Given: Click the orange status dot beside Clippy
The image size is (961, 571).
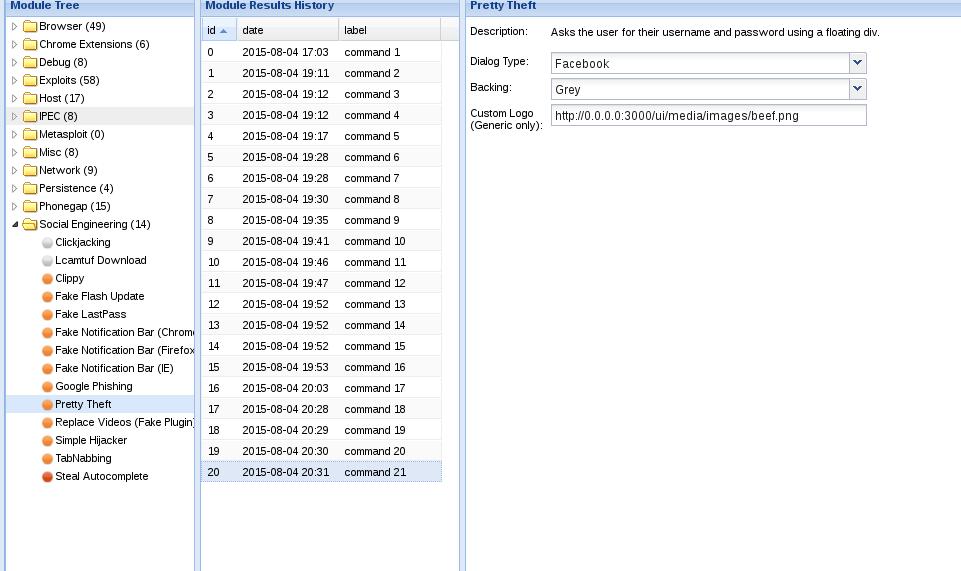Looking at the screenshot, I should (47, 279).
